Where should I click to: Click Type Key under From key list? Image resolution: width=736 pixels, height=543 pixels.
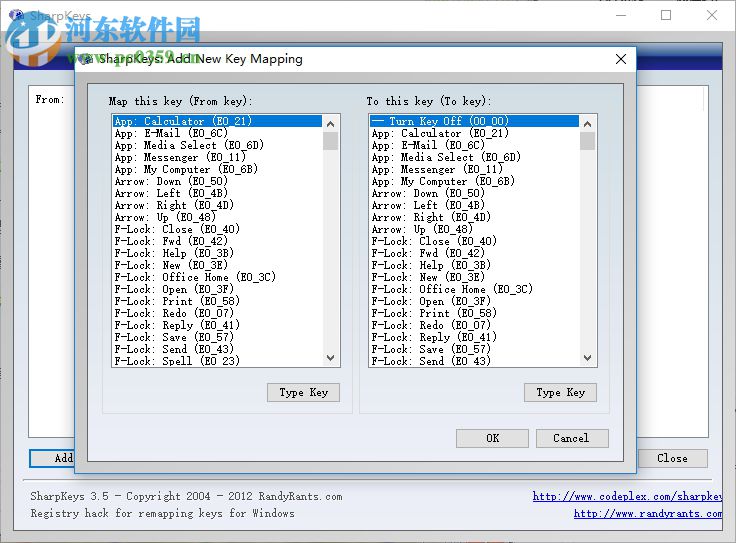coord(303,393)
